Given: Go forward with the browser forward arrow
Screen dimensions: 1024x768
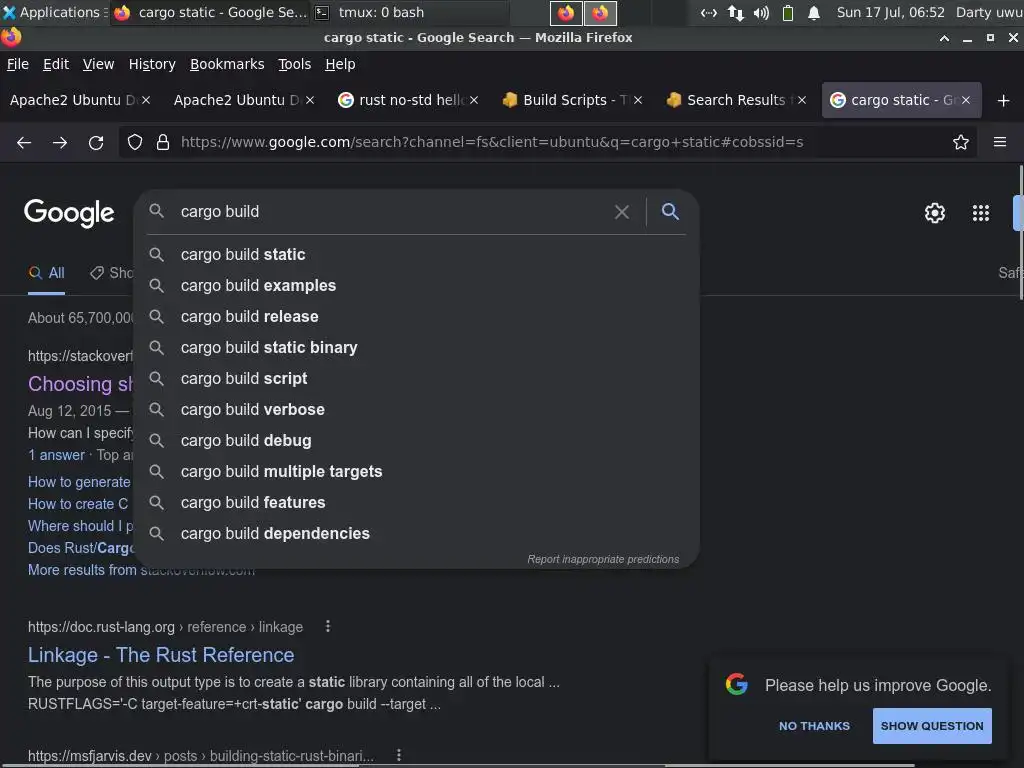Looking at the screenshot, I should coord(59,142).
